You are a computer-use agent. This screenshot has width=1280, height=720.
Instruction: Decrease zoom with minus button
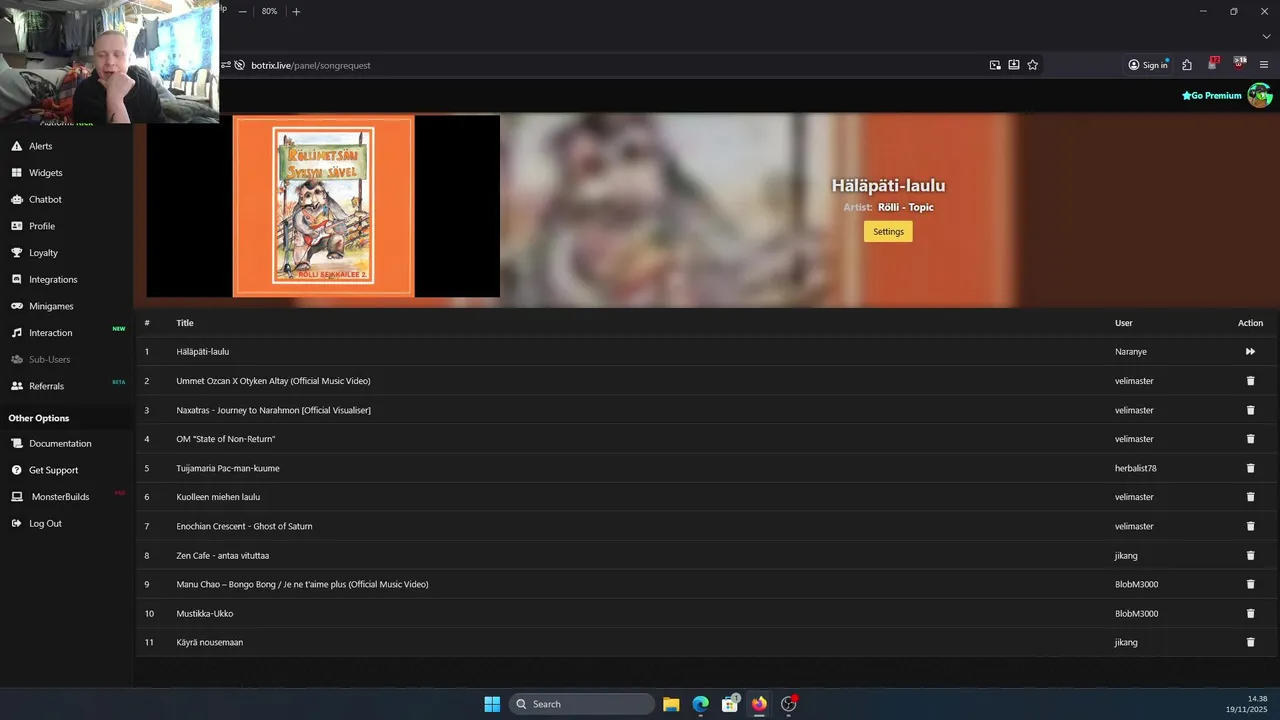pos(242,11)
